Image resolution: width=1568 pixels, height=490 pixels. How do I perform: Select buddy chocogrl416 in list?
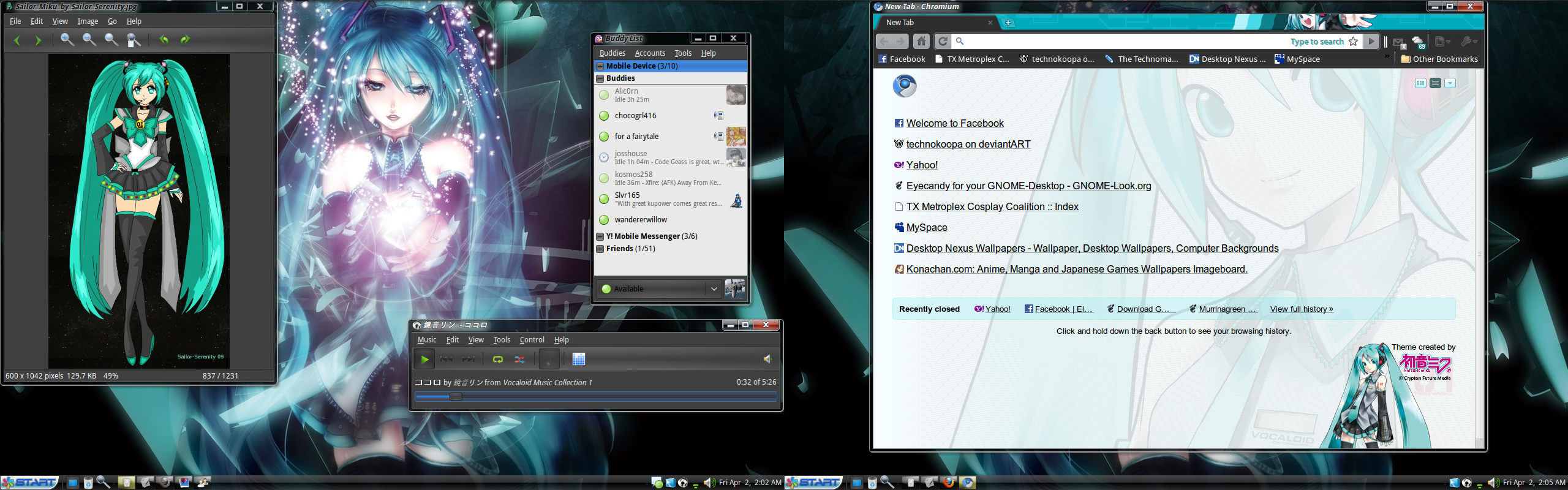(x=671, y=116)
